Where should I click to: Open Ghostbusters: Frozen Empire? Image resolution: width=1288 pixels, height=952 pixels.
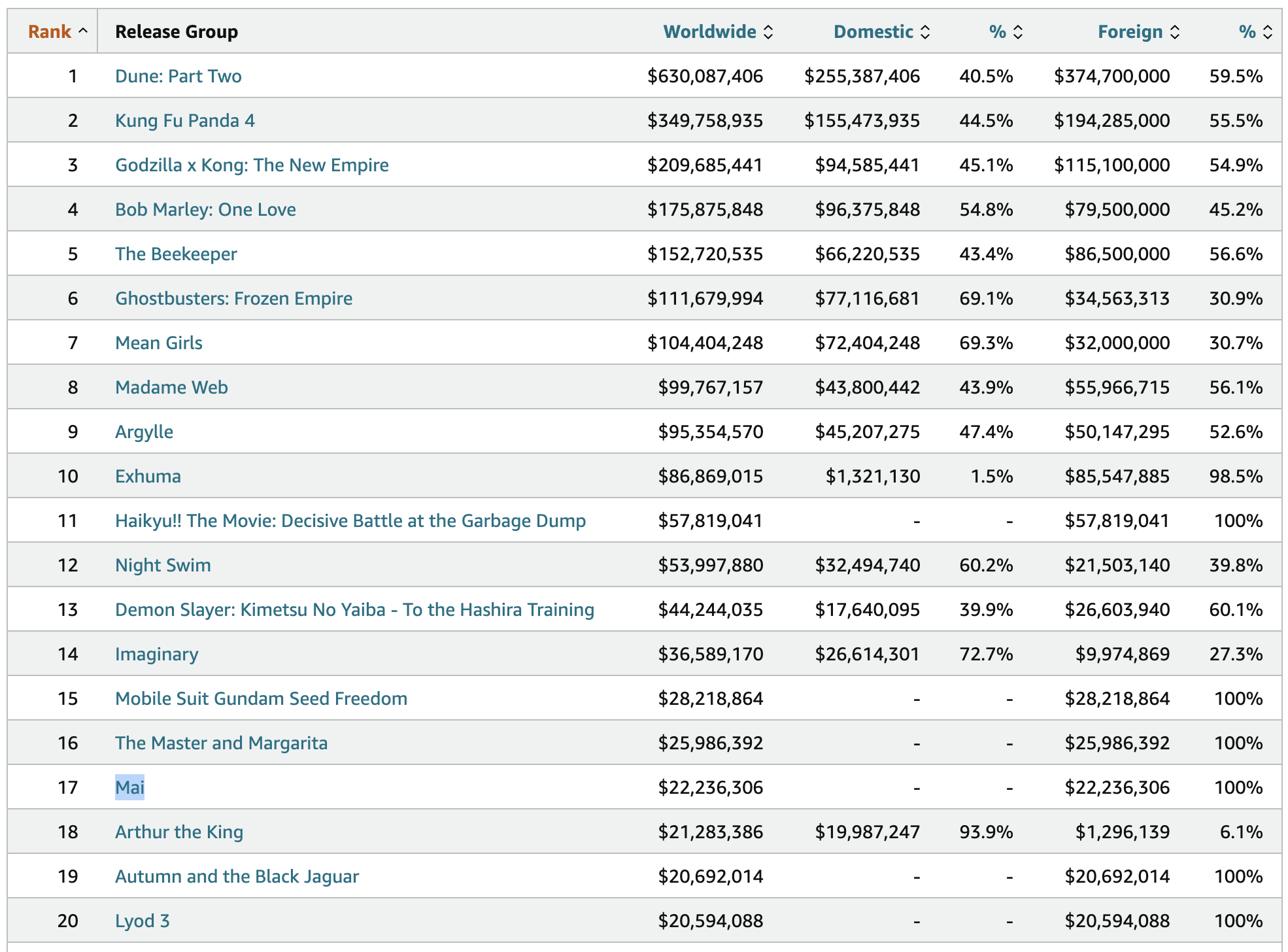tap(233, 298)
